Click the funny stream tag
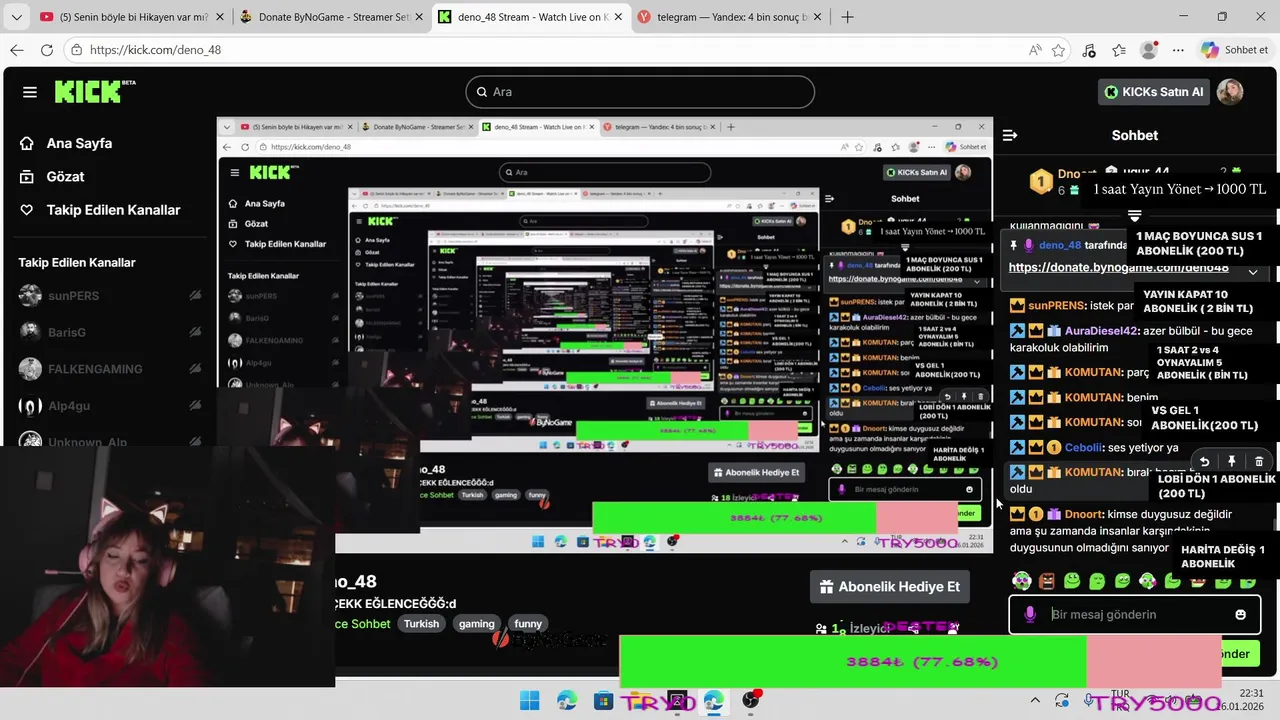Image resolution: width=1280 pixels, height=720 pixels. (528, 623)
